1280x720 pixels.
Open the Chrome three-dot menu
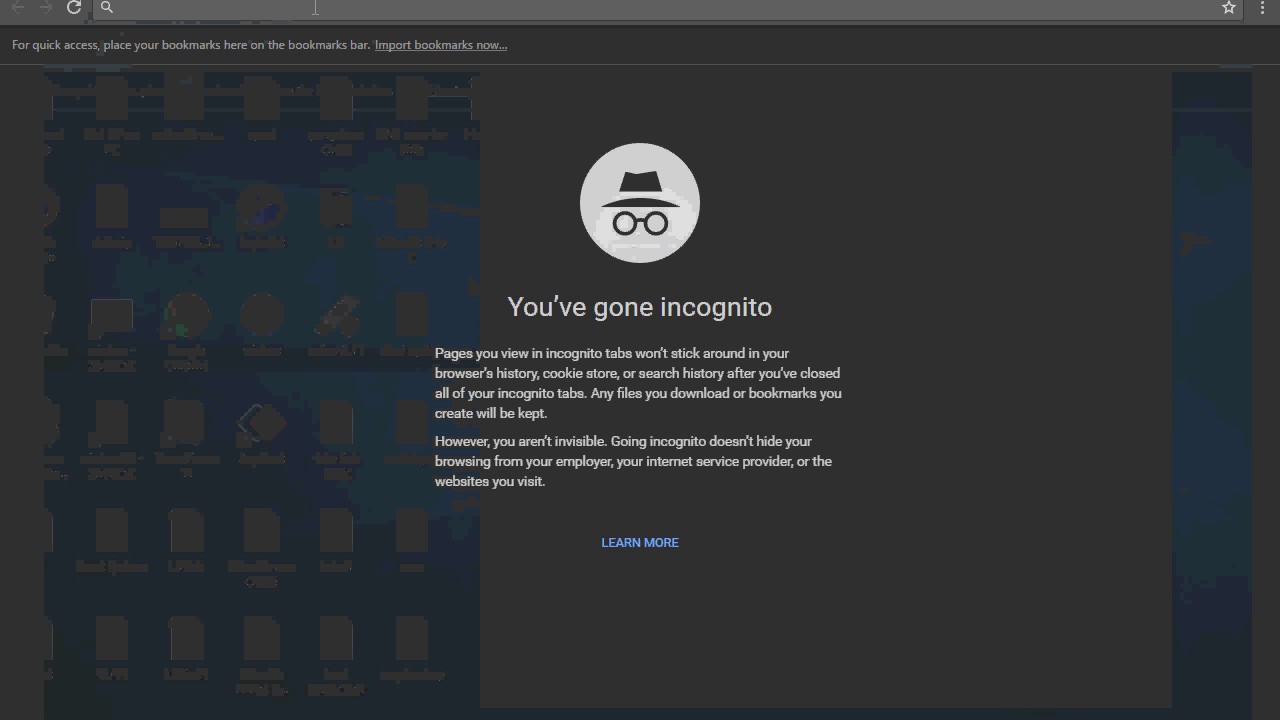(1263, 8)
